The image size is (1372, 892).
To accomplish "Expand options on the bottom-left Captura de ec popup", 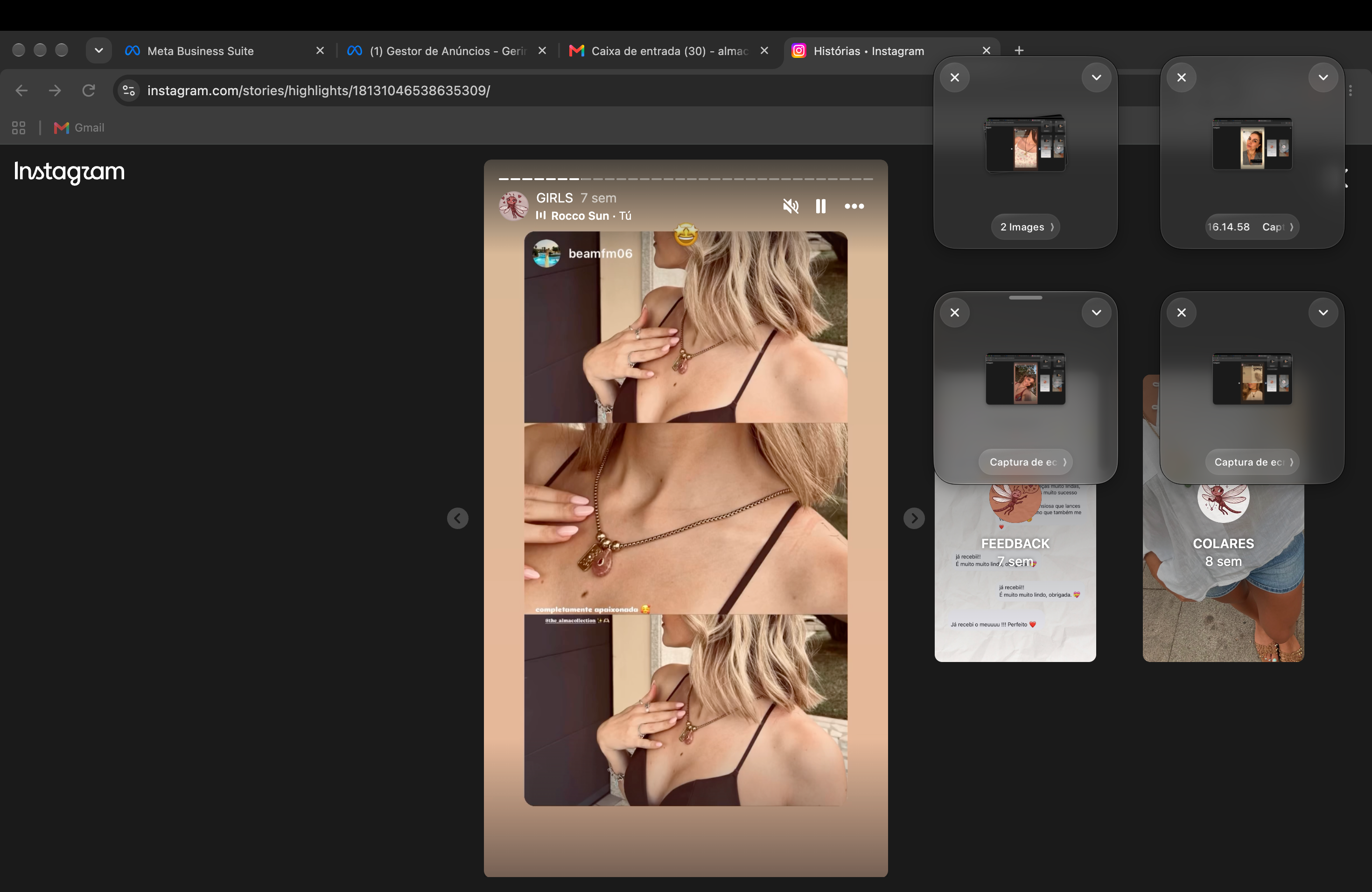I will (x=1096, y=312).
